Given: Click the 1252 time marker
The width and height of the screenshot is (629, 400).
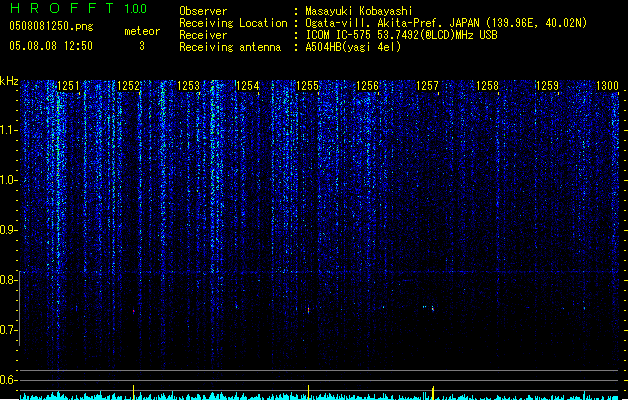Looking at the screenshot, I should point(128,86).
